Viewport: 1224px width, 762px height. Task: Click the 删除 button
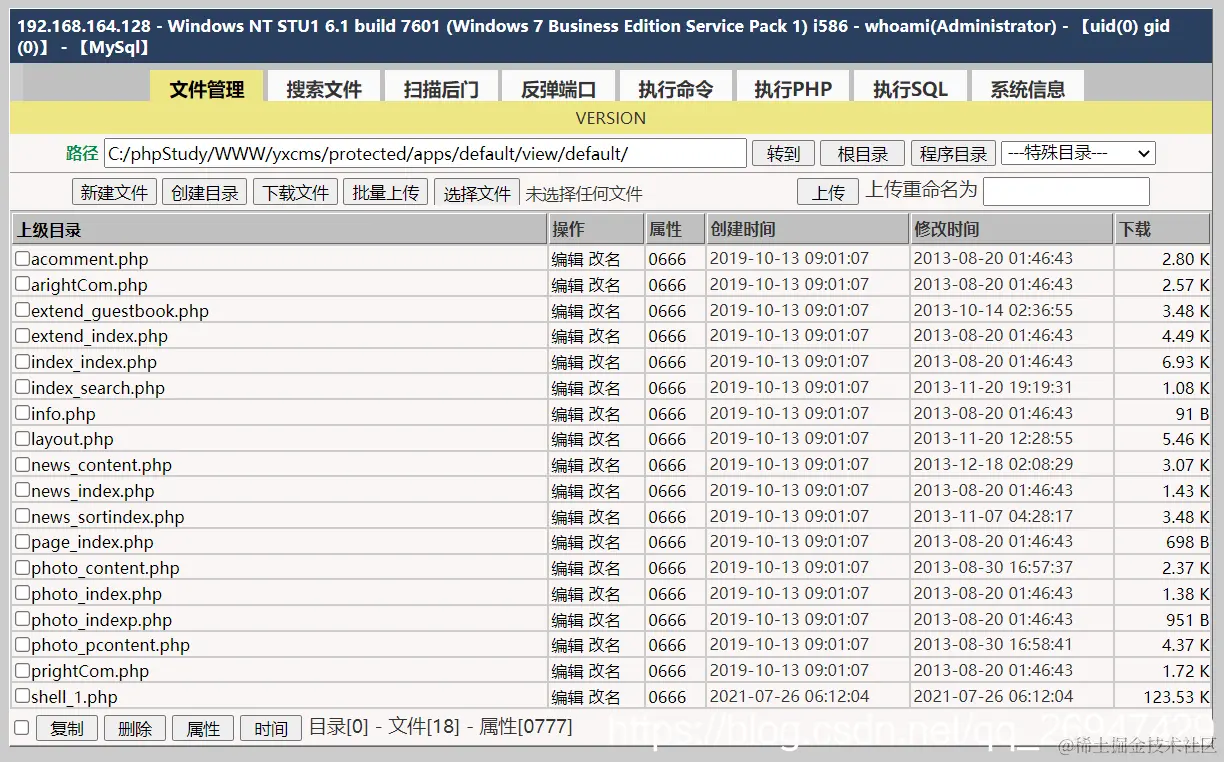tap(135, 728)
